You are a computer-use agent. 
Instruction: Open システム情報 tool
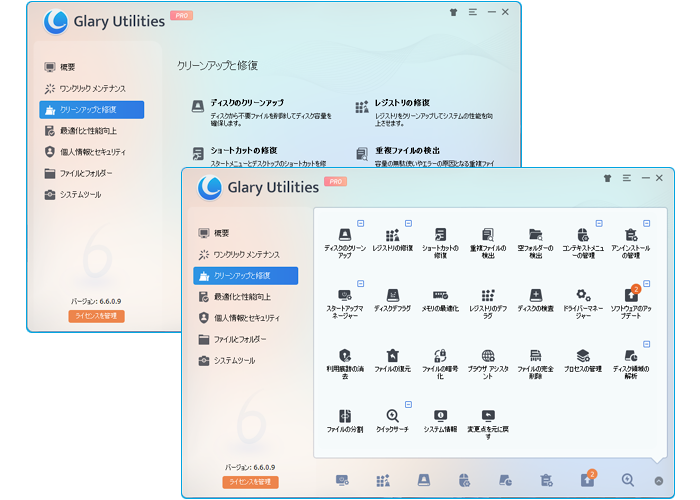tap(440, 421)
